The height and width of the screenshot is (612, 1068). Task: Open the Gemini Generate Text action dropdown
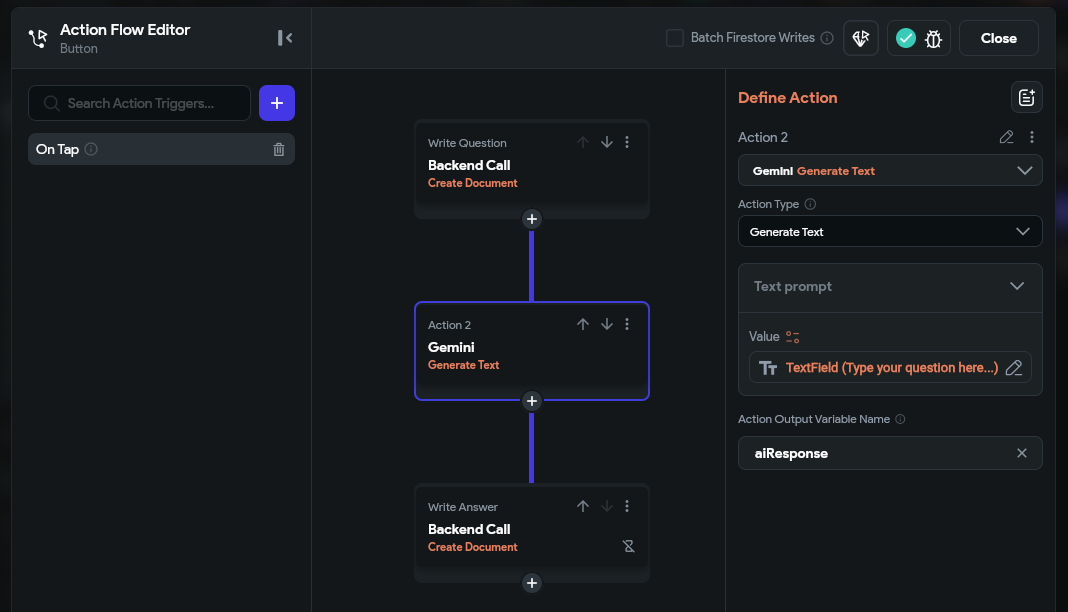[890, 171]
